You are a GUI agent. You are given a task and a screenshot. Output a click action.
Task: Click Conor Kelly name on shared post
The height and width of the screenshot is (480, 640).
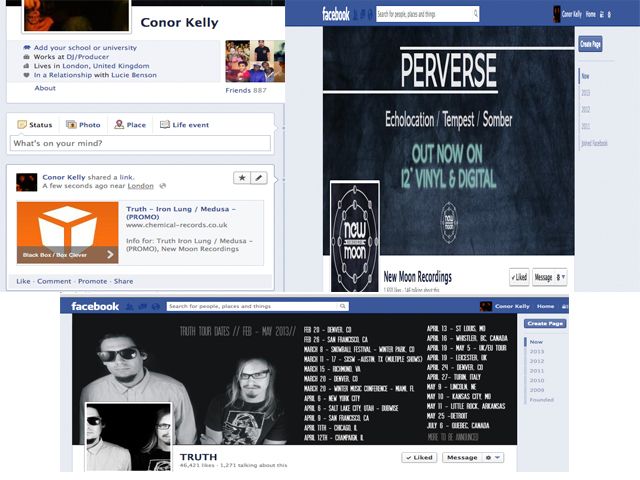[64, 177]
